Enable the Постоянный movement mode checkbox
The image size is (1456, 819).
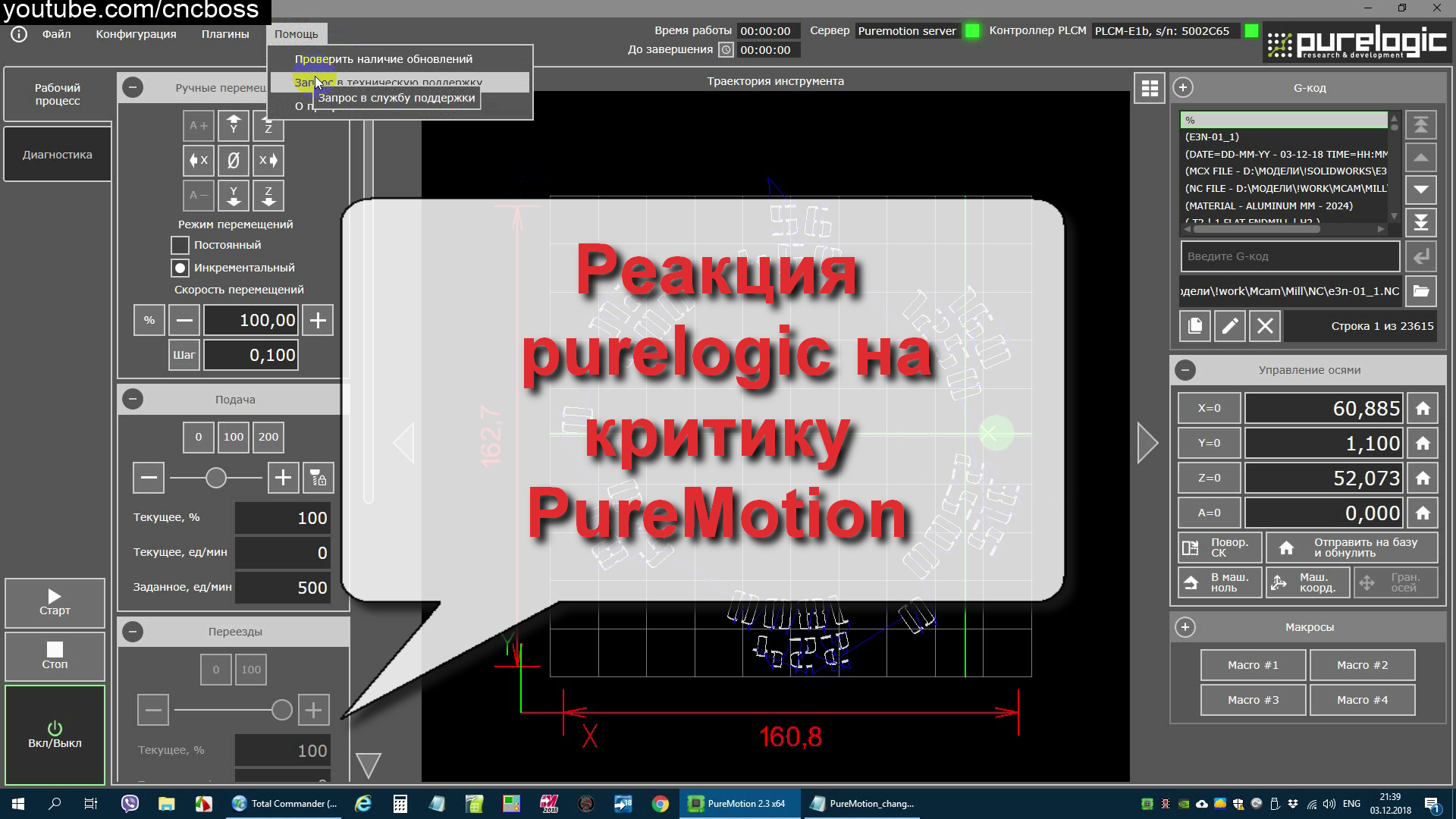[x=180, y=245]
